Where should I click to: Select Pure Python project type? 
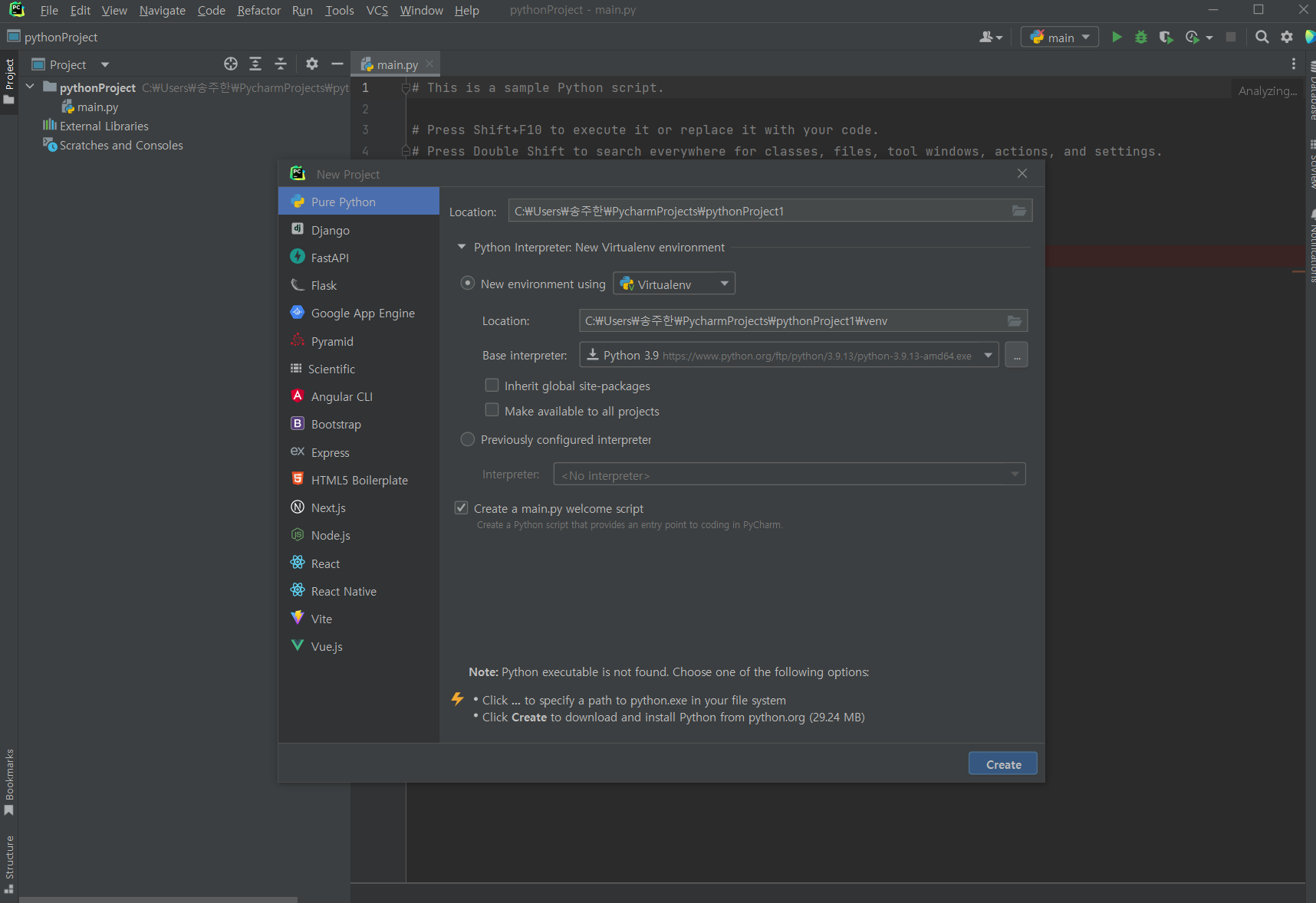coord(359,202)
